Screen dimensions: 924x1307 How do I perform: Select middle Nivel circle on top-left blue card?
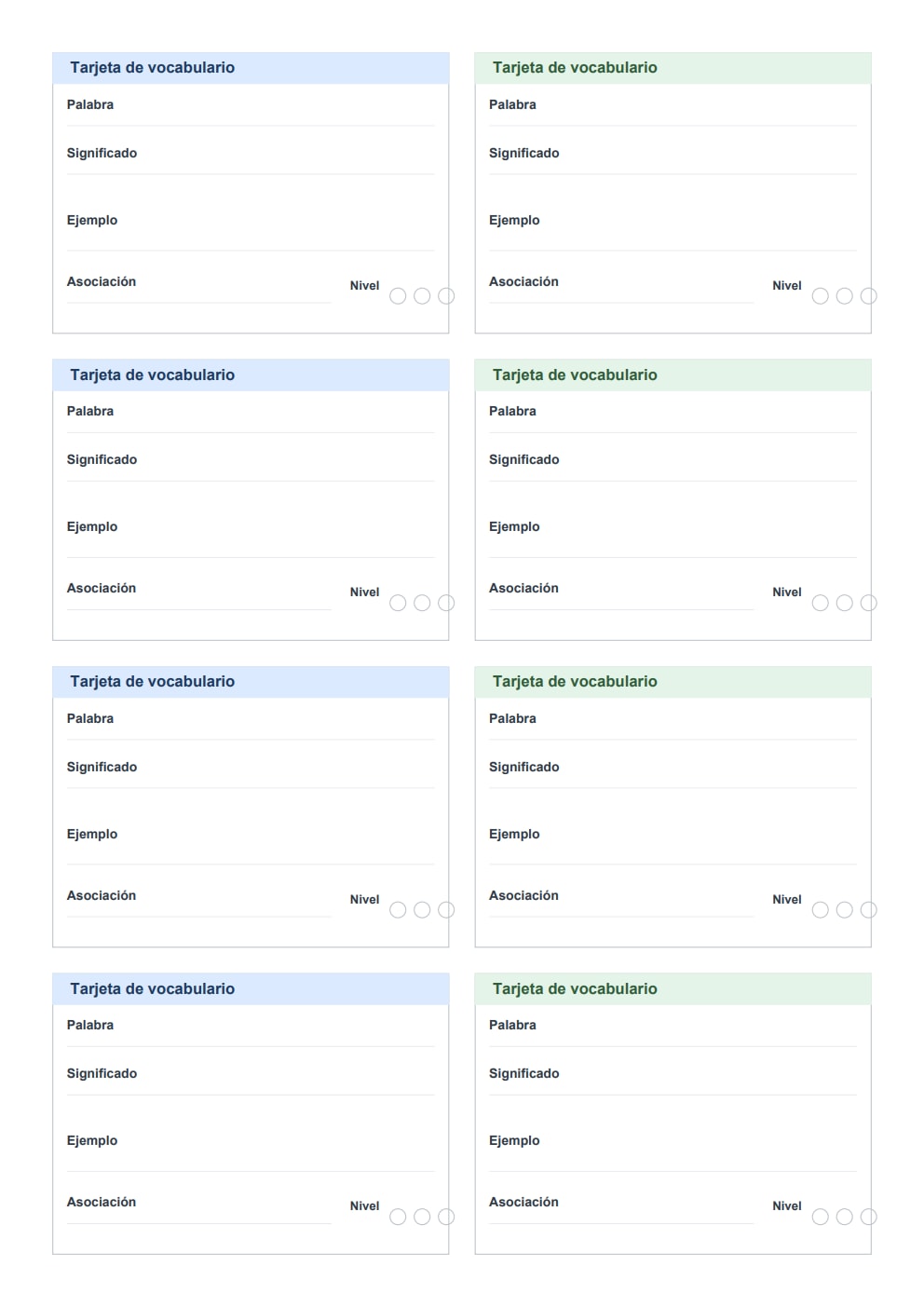coord(422,296)
